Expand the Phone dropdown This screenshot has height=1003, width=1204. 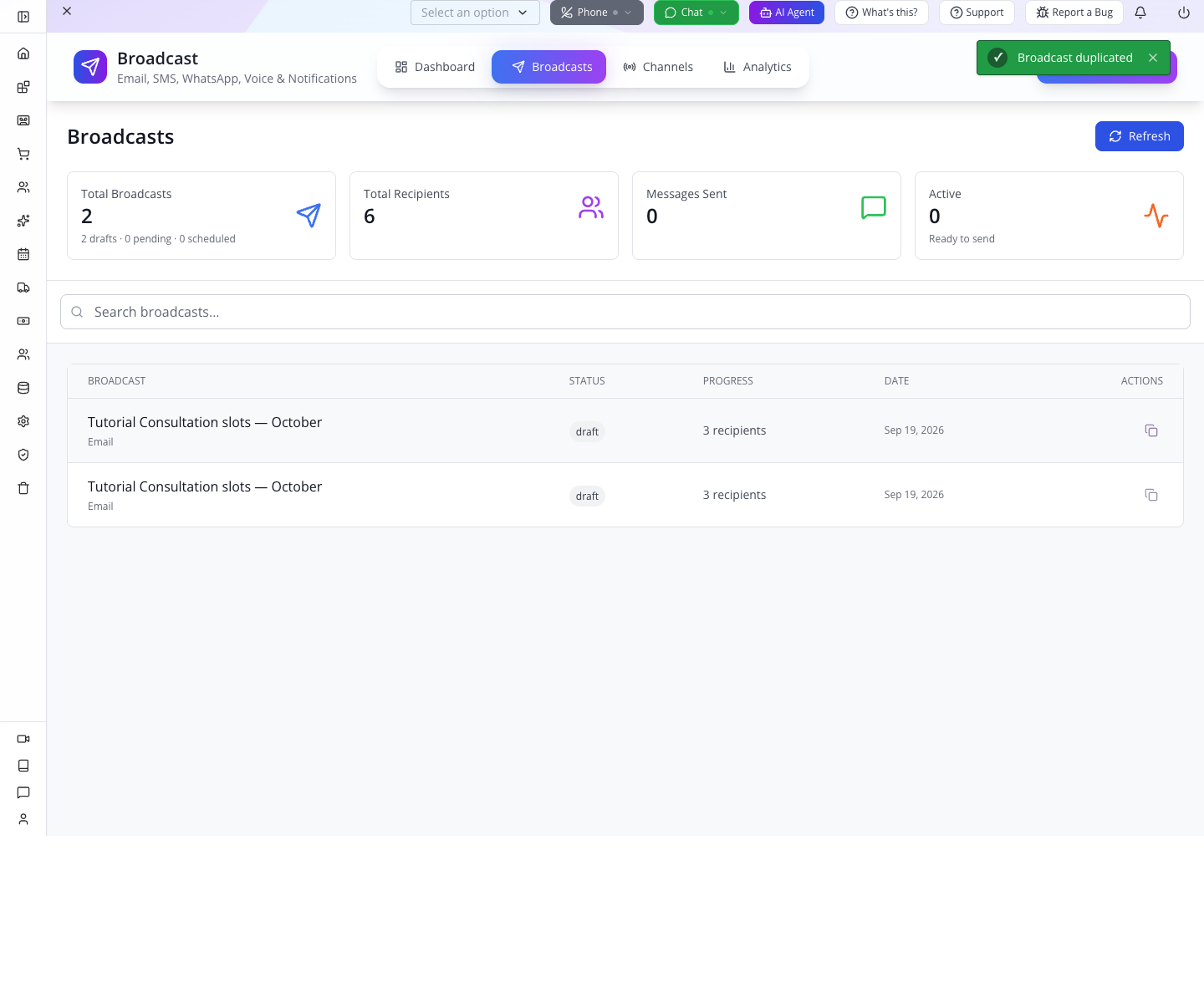597,13
